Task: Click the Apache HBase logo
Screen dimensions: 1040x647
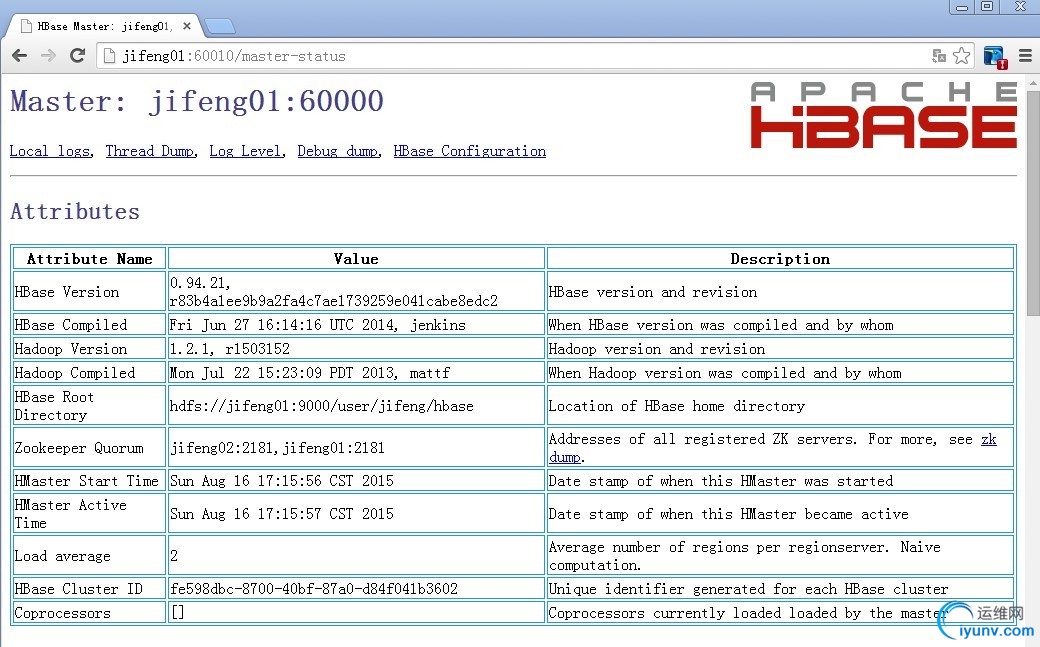Action: (x=883, y=115)
